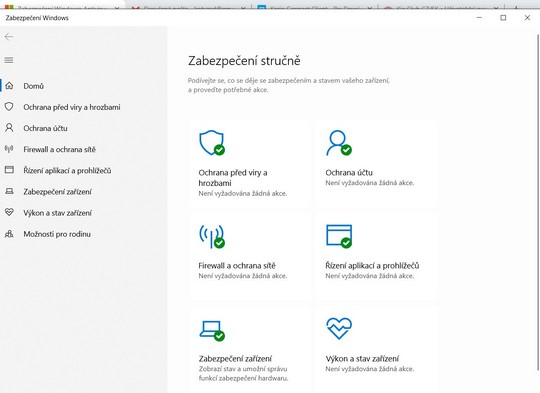
Task: Click the Ochrana před viry a hrozbami tile title
Action: tap(233, 178)
